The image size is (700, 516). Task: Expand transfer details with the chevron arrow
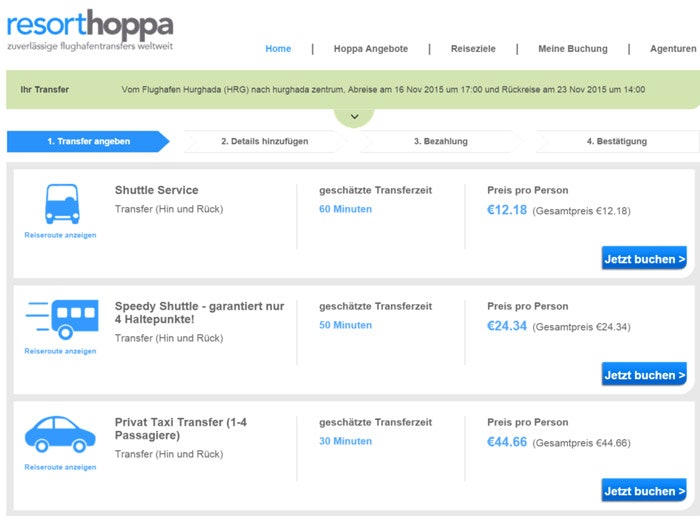(354, 117)
